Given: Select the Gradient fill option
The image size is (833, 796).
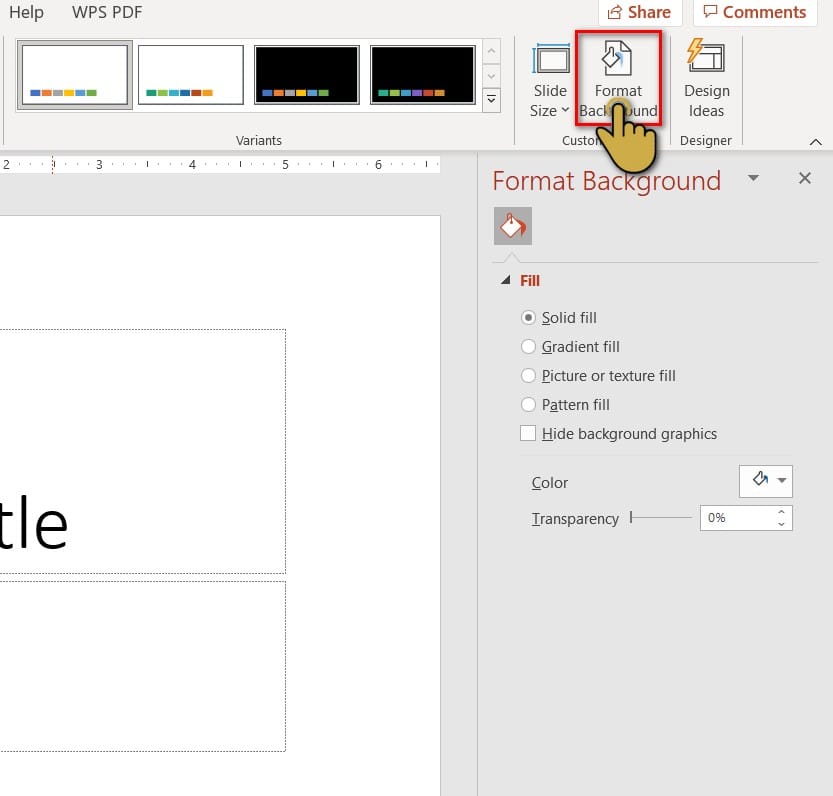Looking at the screenshot, I should click(x=529, y=347).
